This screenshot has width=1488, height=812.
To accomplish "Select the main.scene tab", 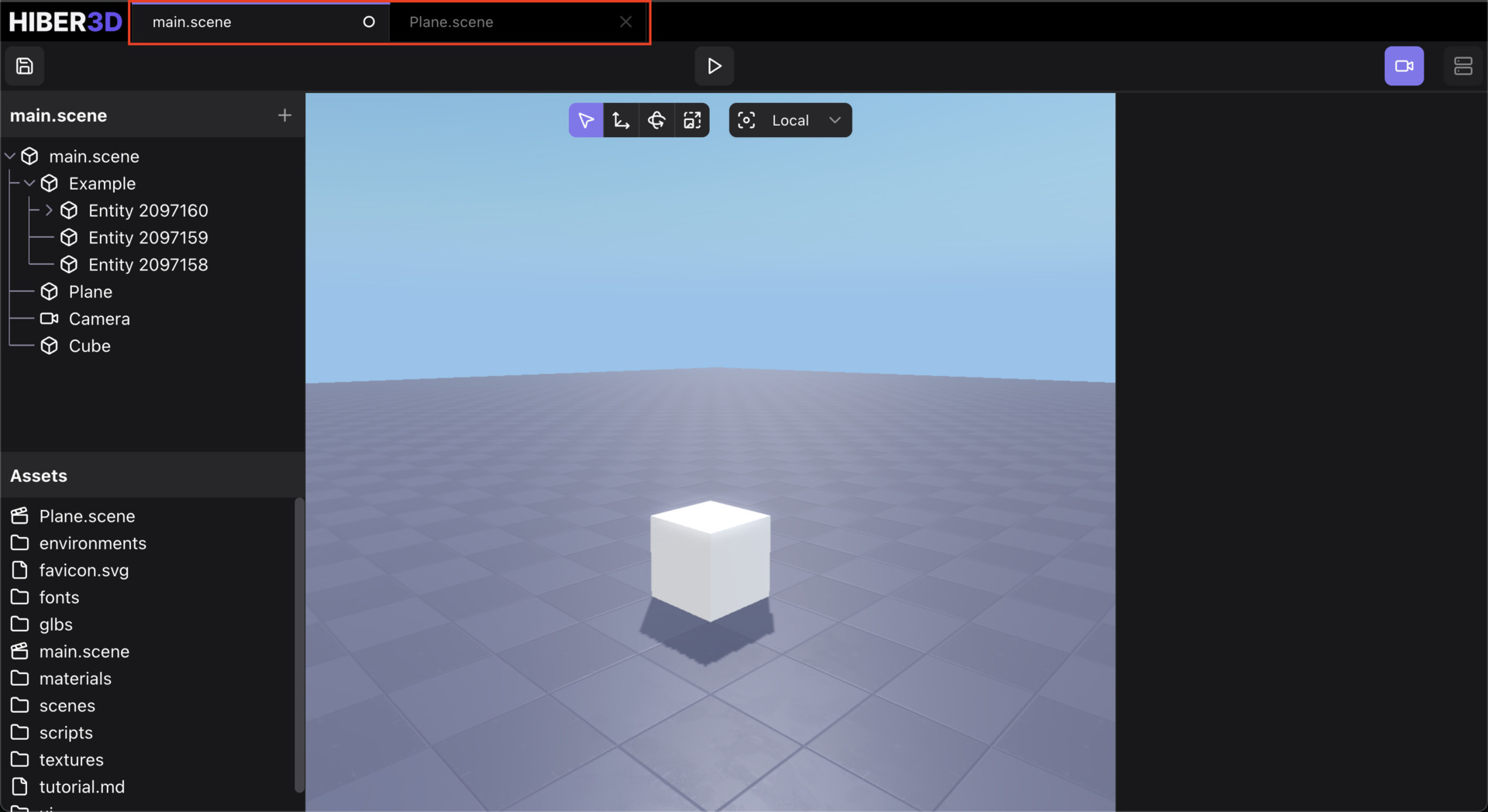I will (192, 22).
